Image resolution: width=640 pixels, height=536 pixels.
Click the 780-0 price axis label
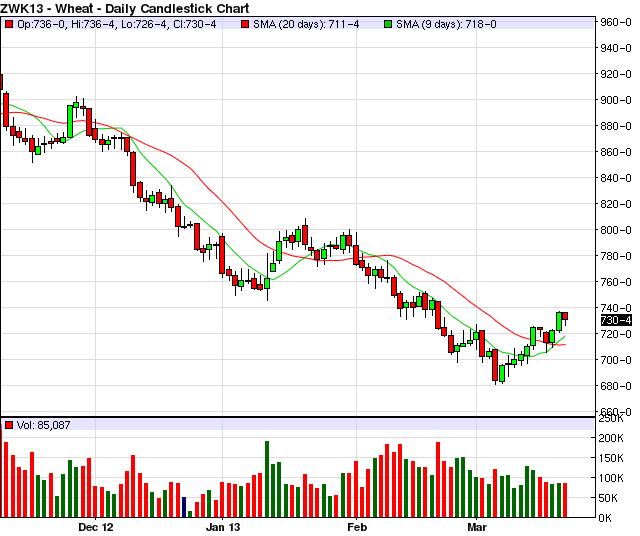pos(616,256)
